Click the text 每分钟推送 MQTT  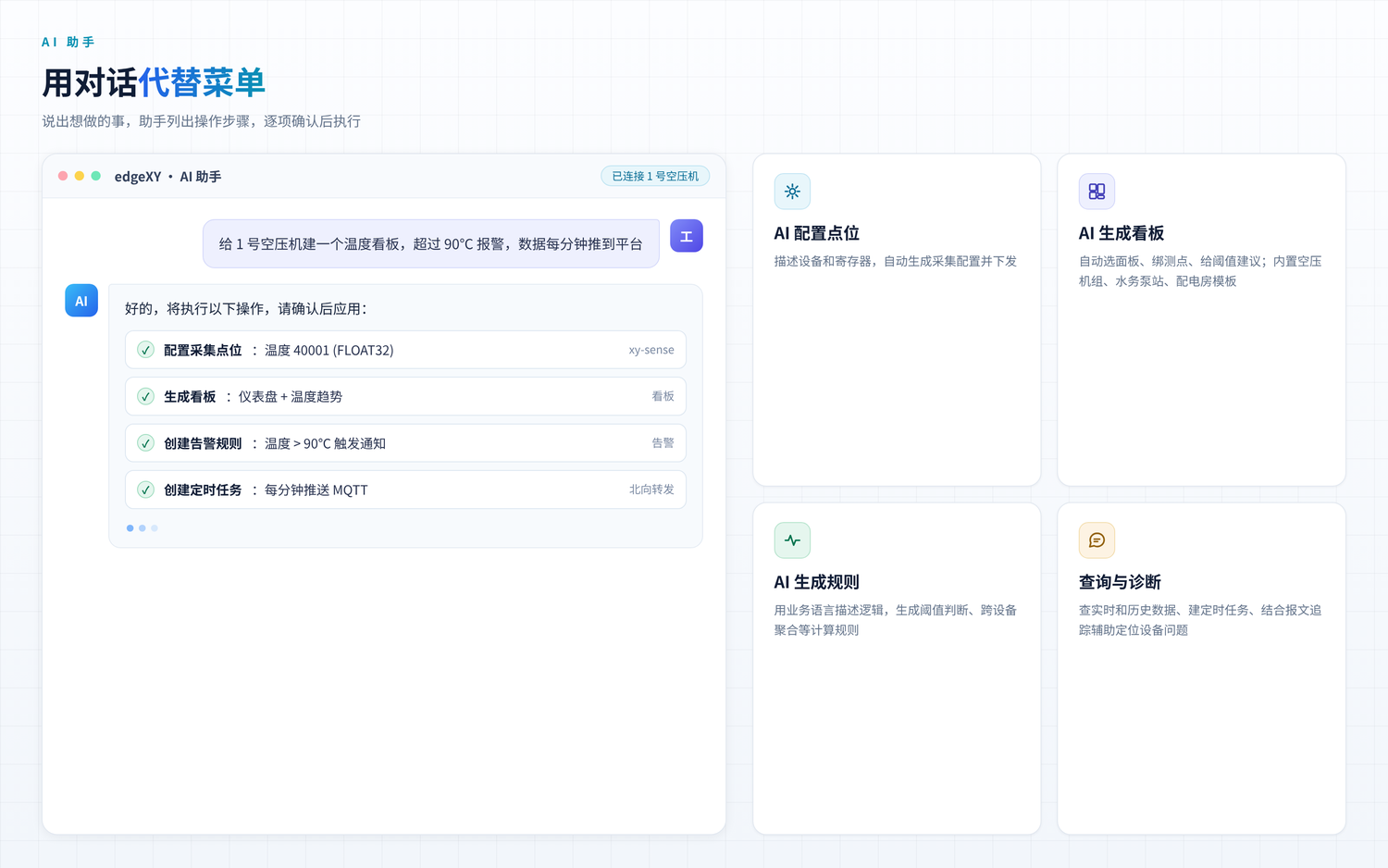pyautogui.click(x=316, y=490)
